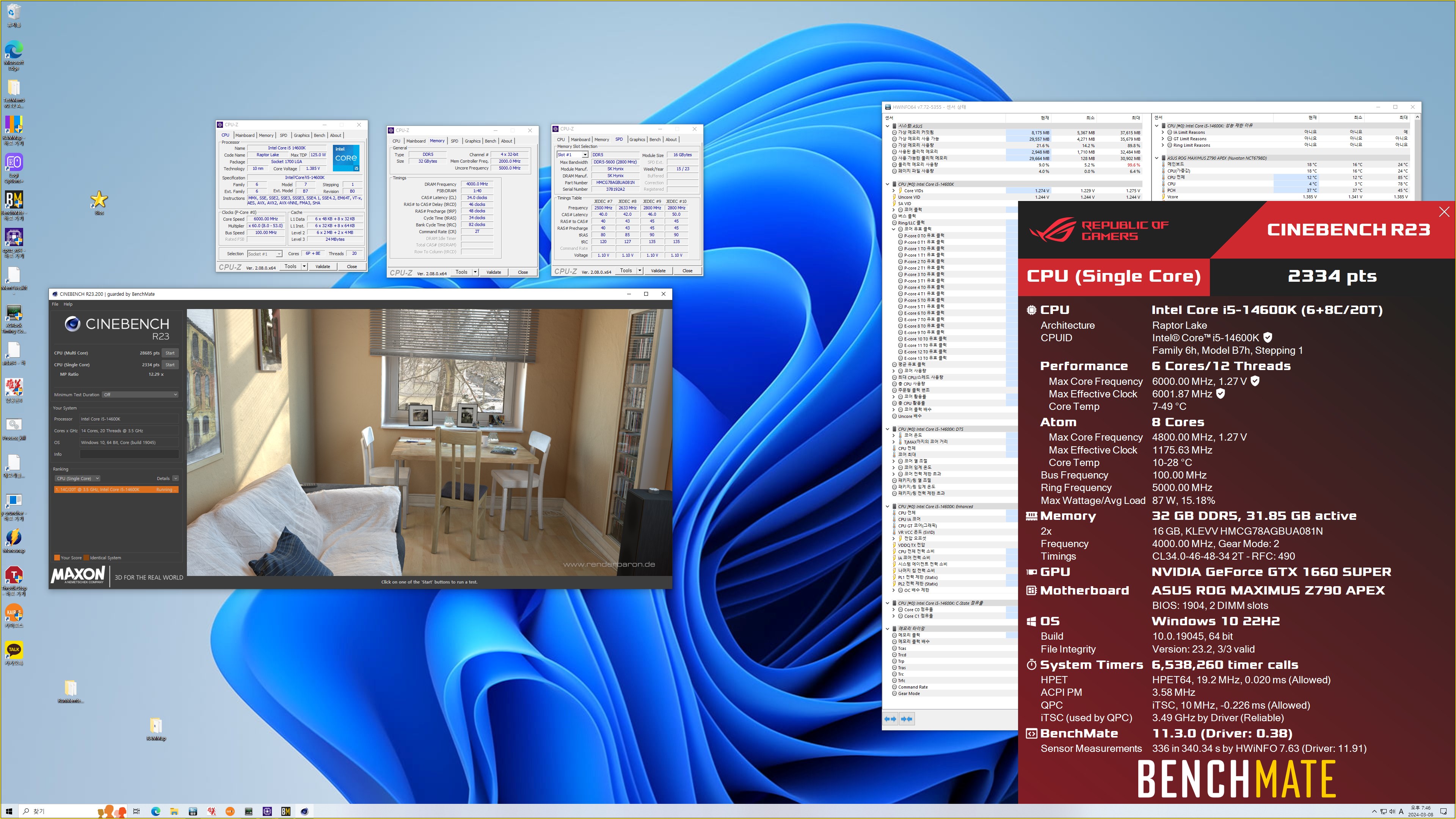
Task: Click the volume icon in system tray
Action: 1392,812
